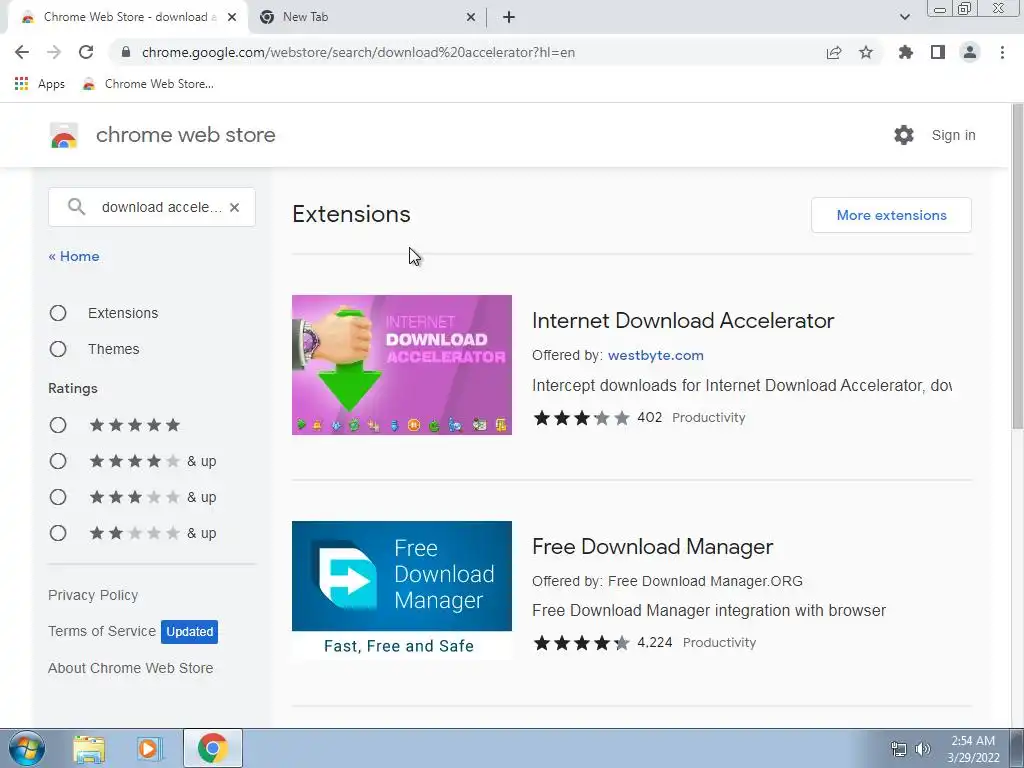Open a new browser tab
1024x768 pixels.
click(x=509, y=17)
